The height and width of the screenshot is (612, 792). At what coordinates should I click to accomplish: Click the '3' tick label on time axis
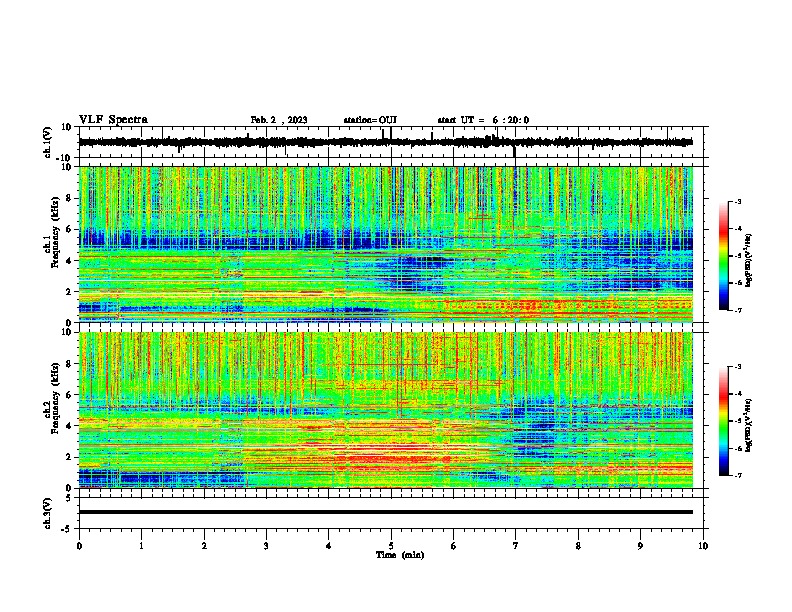coord(266,546)
